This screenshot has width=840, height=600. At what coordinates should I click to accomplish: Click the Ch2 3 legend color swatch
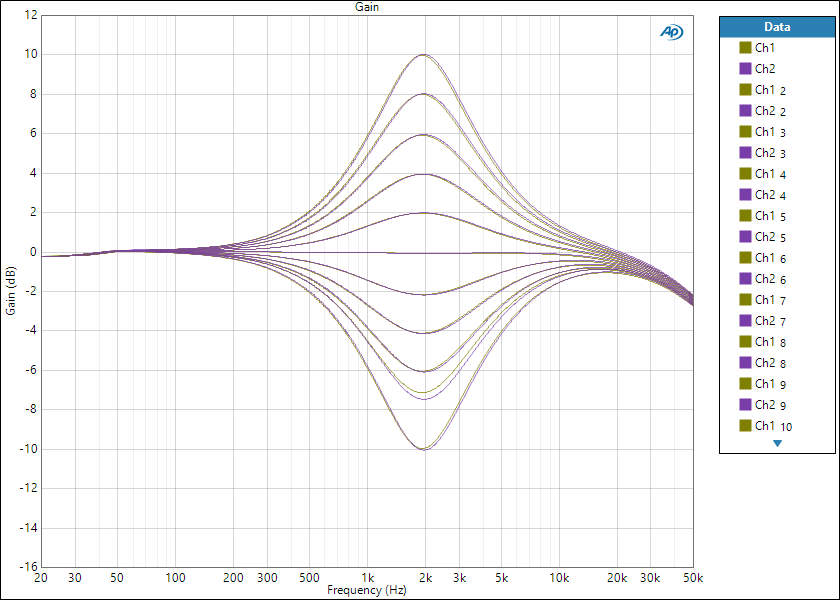[745, 153]
